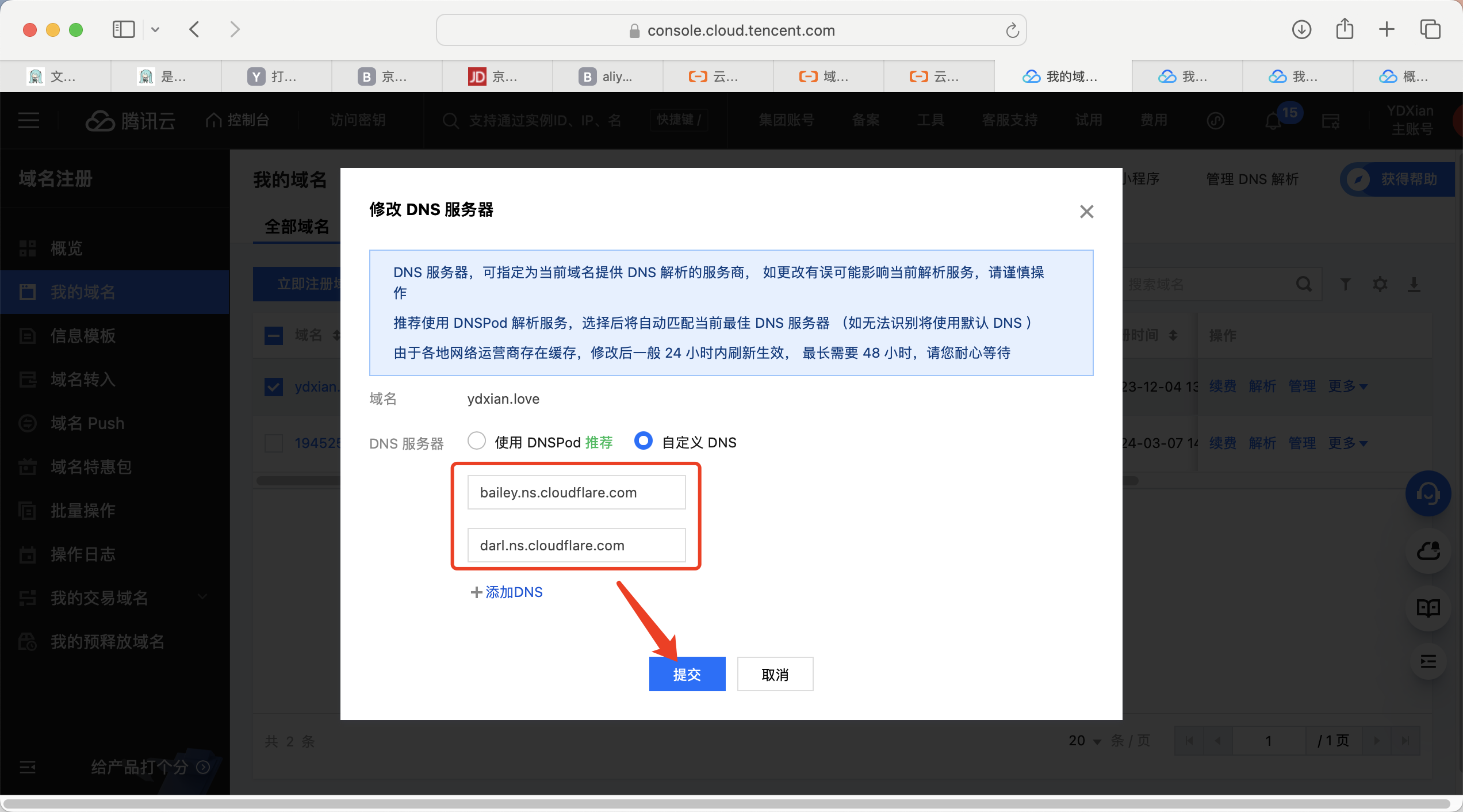Change the 20 条/页 page size dropdown

coord(1085,741)
